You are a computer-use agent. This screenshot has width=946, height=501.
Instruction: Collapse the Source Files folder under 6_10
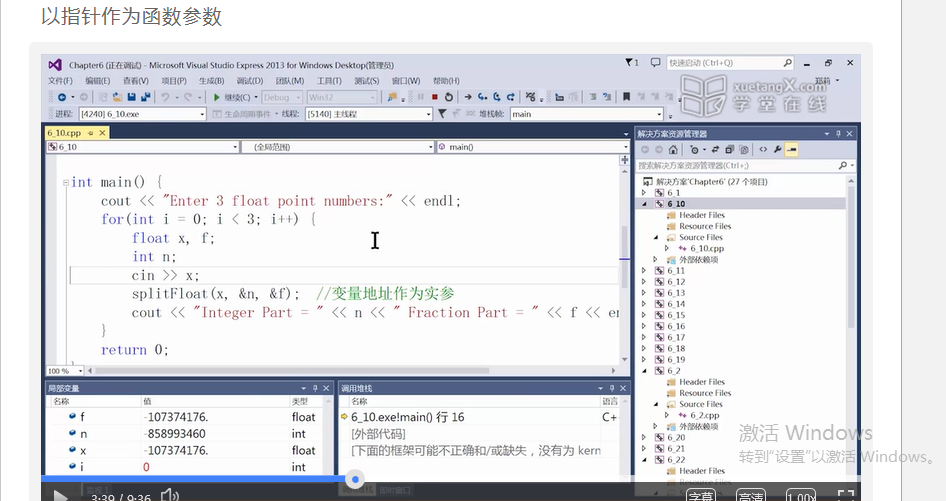(656, 237)
